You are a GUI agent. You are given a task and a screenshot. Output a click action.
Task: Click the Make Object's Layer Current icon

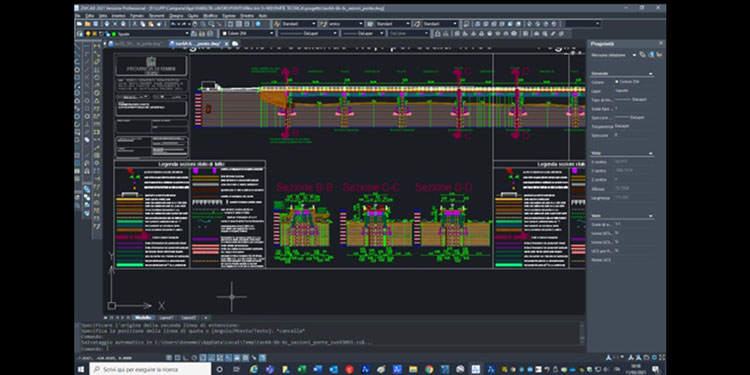tap(193, 33)
